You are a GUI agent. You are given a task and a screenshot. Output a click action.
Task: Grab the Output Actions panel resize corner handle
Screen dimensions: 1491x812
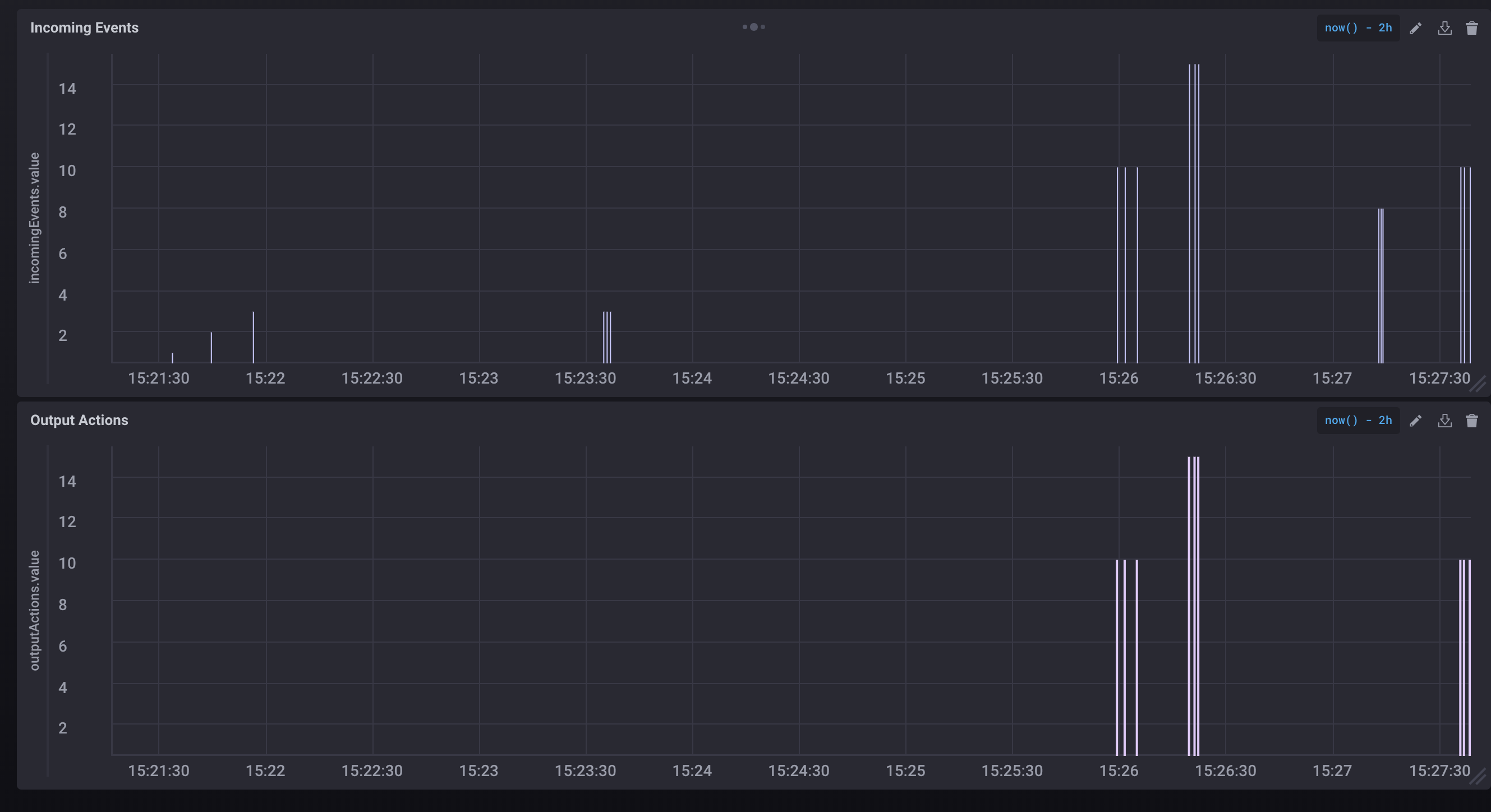click(x=1478, y=776)
